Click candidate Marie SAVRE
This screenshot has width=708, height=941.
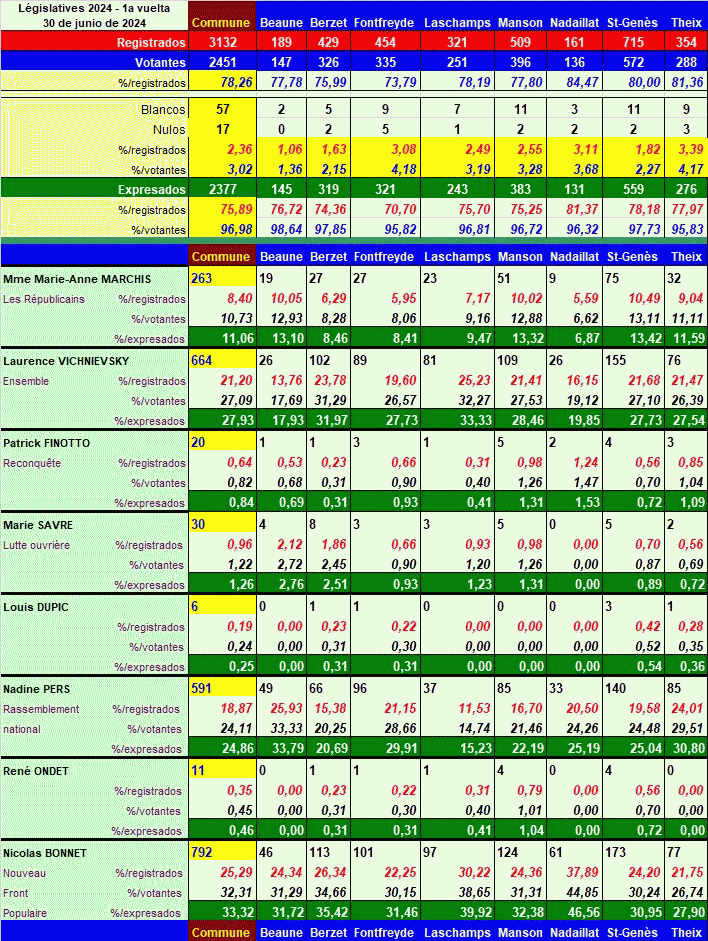tap(38, 525)
